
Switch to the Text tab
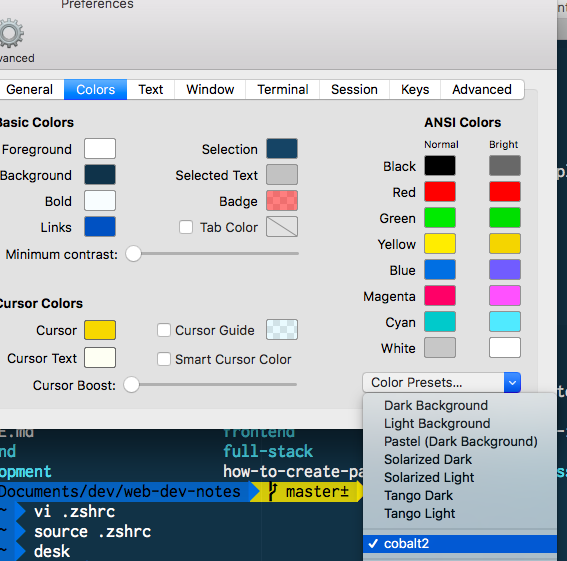[151, 89]
